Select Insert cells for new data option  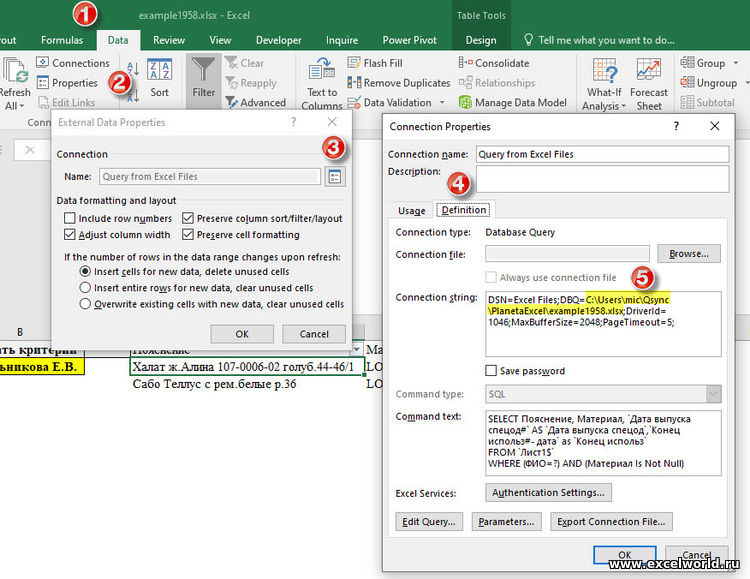click(x=85, y=271)
